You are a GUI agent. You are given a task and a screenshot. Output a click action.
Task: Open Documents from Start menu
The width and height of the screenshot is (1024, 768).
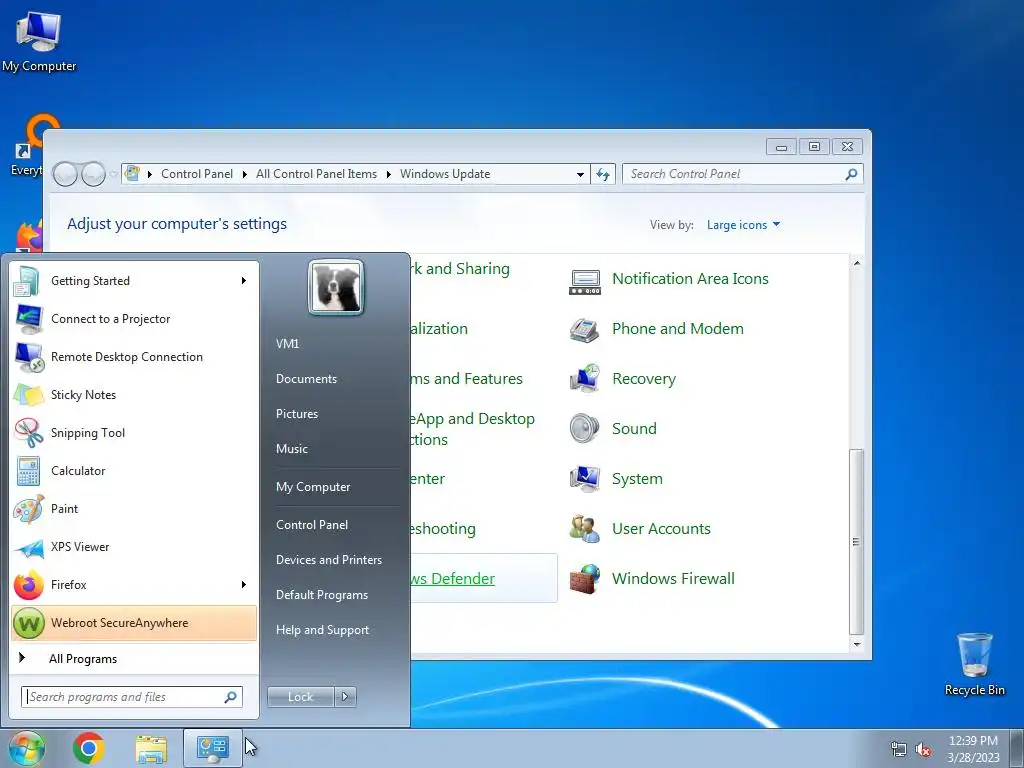306,379
